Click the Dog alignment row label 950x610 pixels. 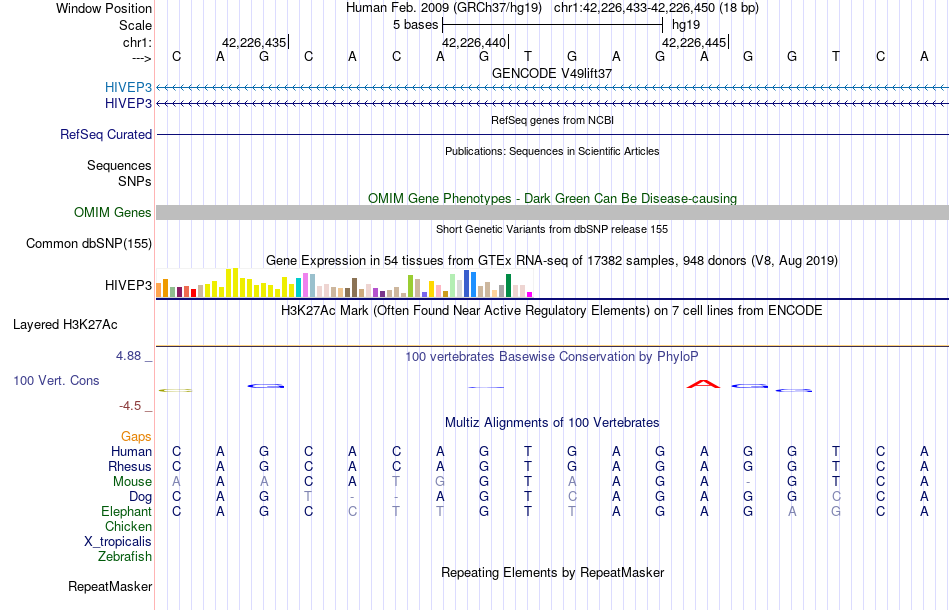140,497
